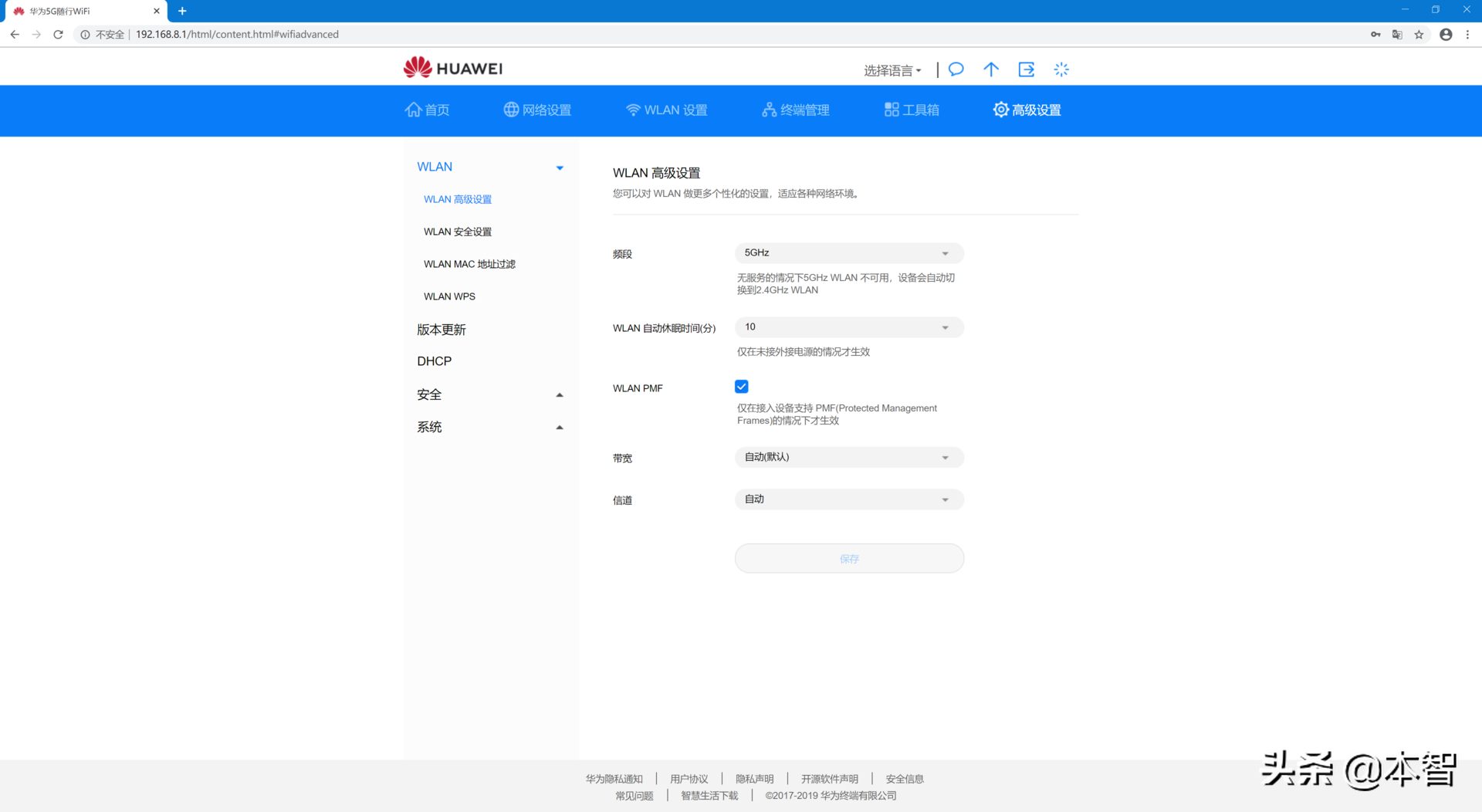Reload the page with browser refresh icon

(x=58, y=34)
